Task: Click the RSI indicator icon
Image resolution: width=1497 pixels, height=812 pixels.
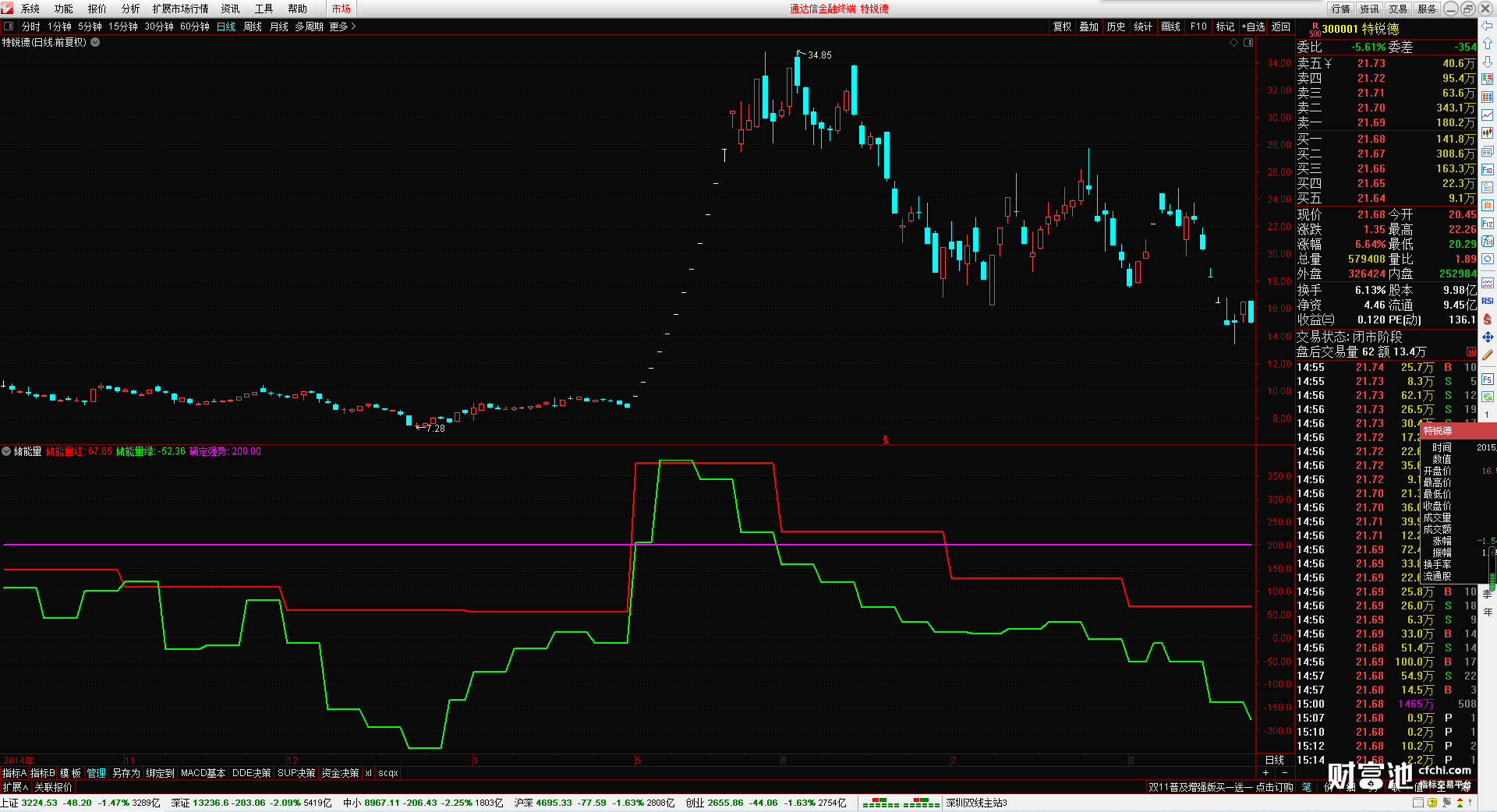Action: tap(1488, 301)
